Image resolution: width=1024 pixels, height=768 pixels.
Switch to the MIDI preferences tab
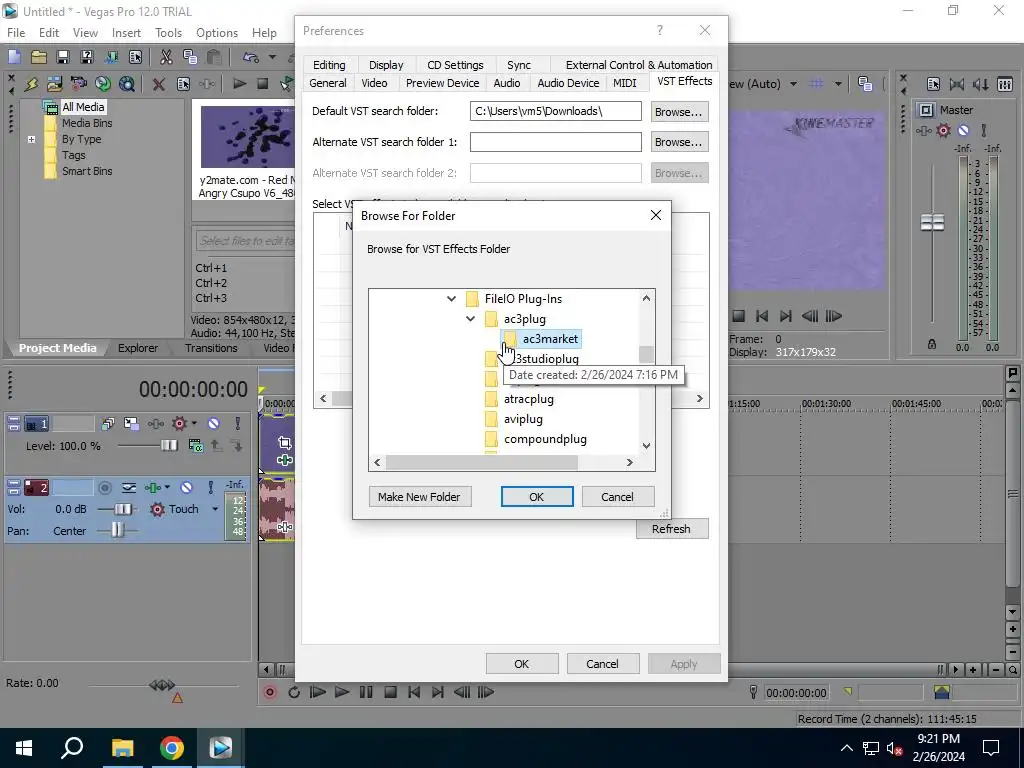pyautogui.click(x=624, y=83)
